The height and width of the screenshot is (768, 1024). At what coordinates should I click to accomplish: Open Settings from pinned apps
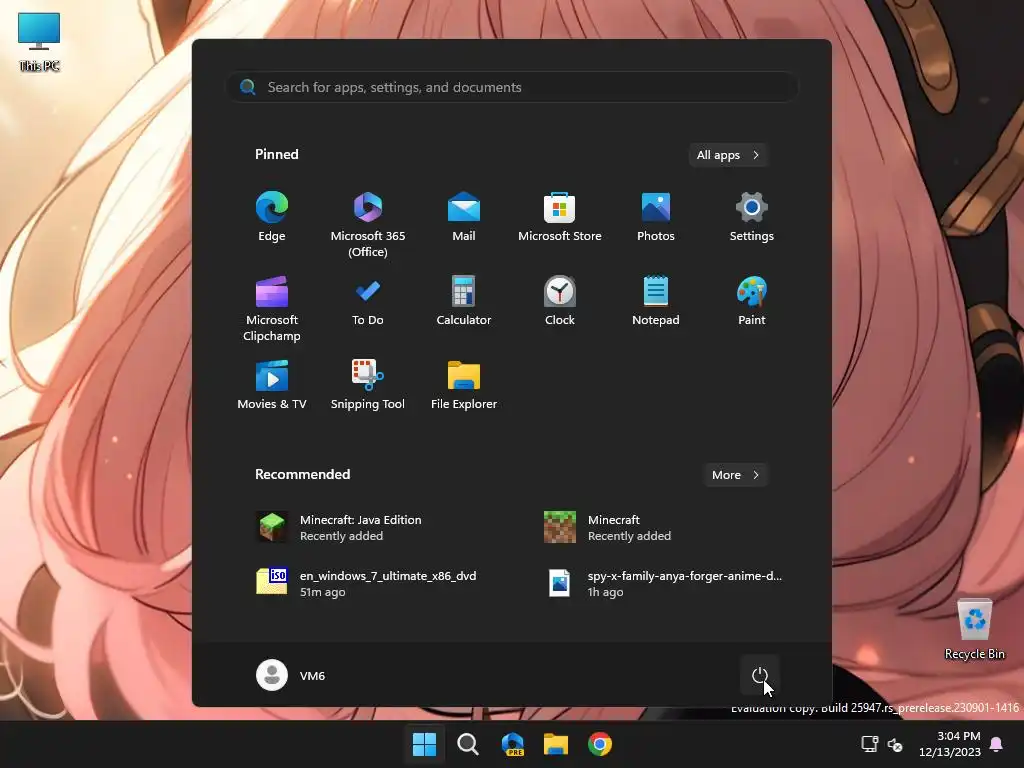[752, 217]
